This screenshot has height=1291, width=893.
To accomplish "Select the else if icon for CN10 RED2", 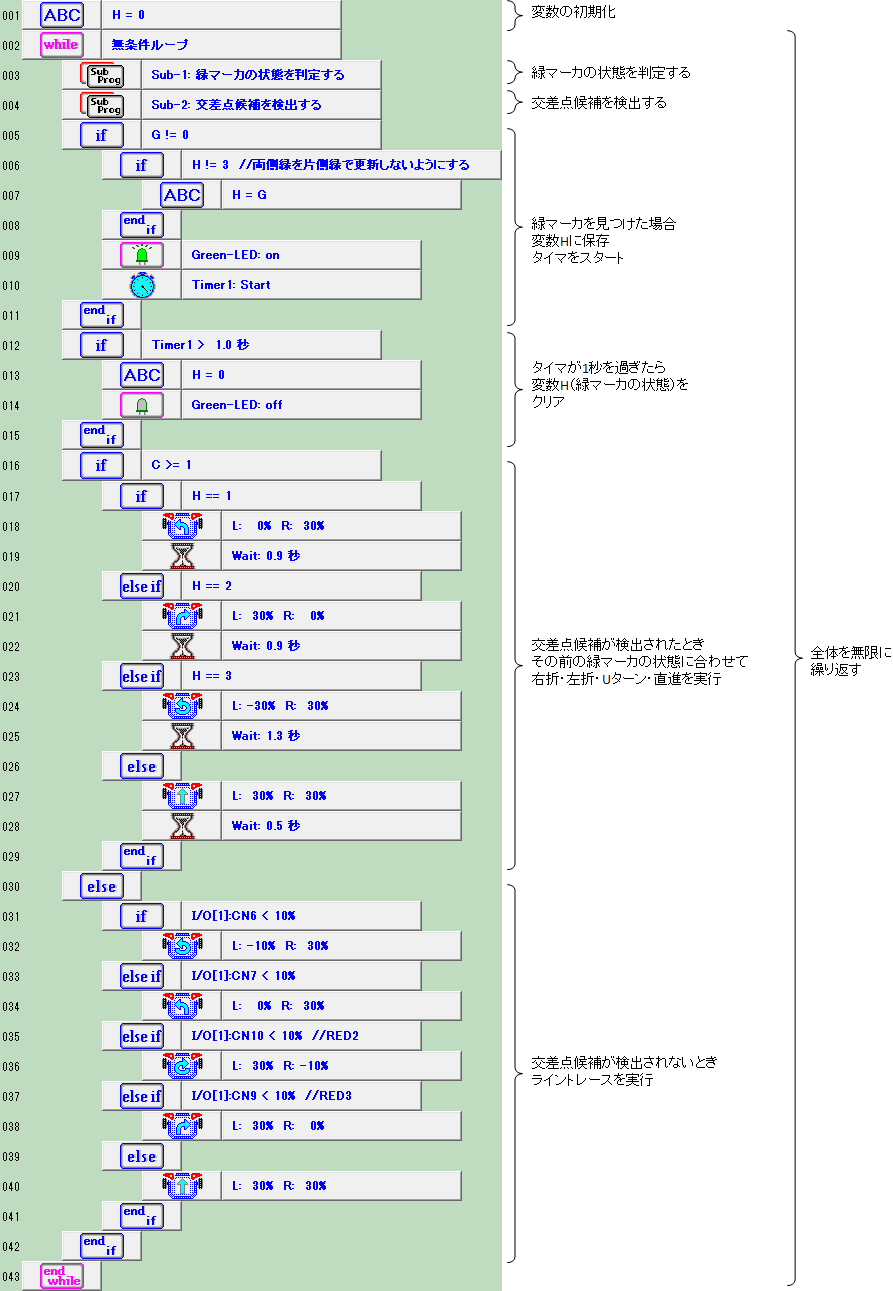I will [x=141, y=1035].
